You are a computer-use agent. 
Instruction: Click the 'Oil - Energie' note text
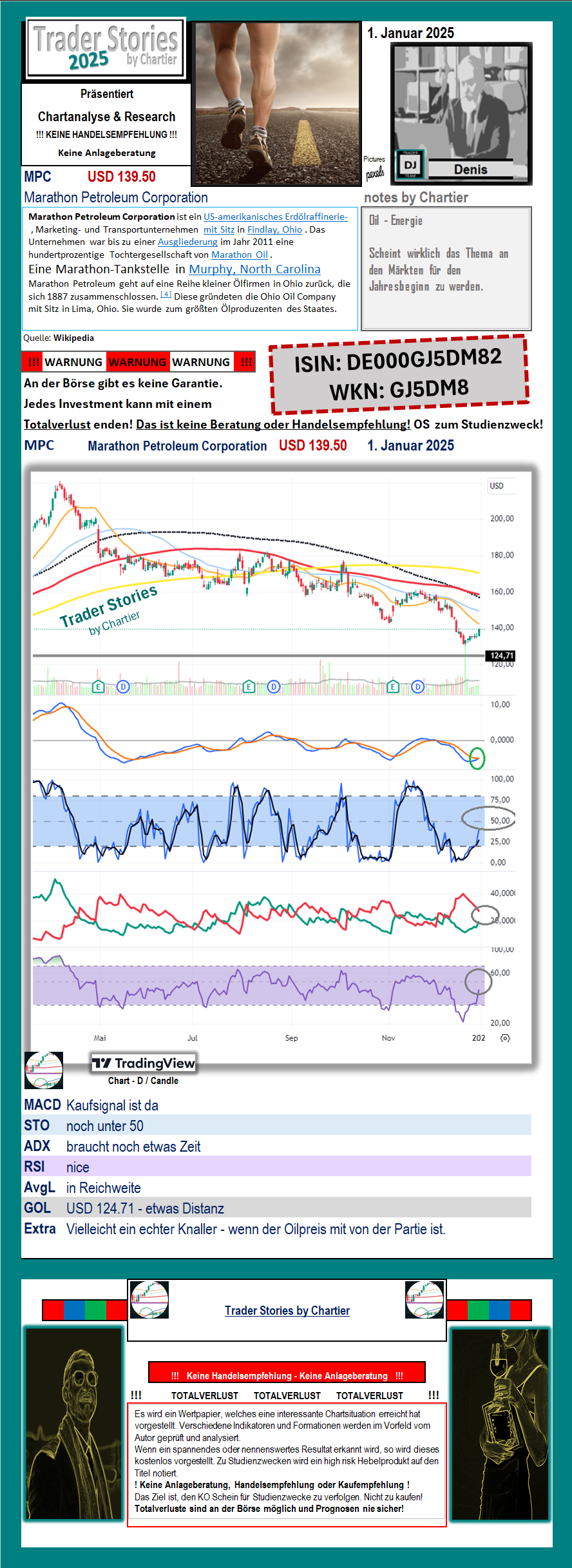point(396,220)
